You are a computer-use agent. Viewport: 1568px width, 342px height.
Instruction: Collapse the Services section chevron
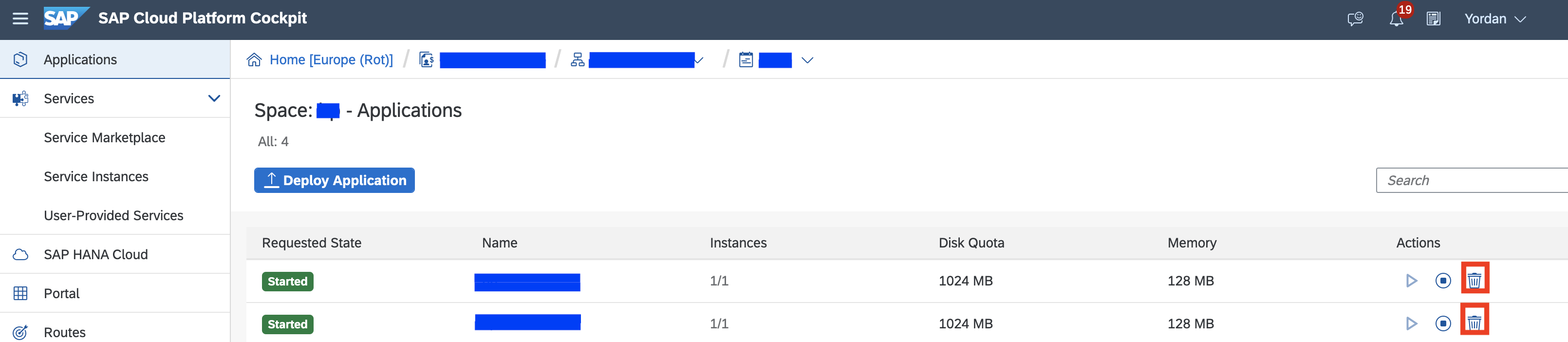[x=214, y=98]
